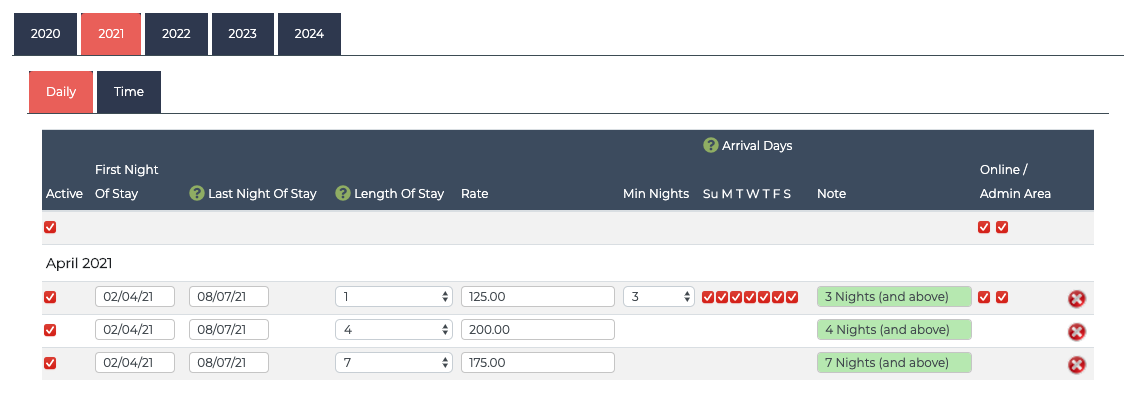
Task: Remove the 4 Nights rate row
Action: click(x=1077, y=332)
